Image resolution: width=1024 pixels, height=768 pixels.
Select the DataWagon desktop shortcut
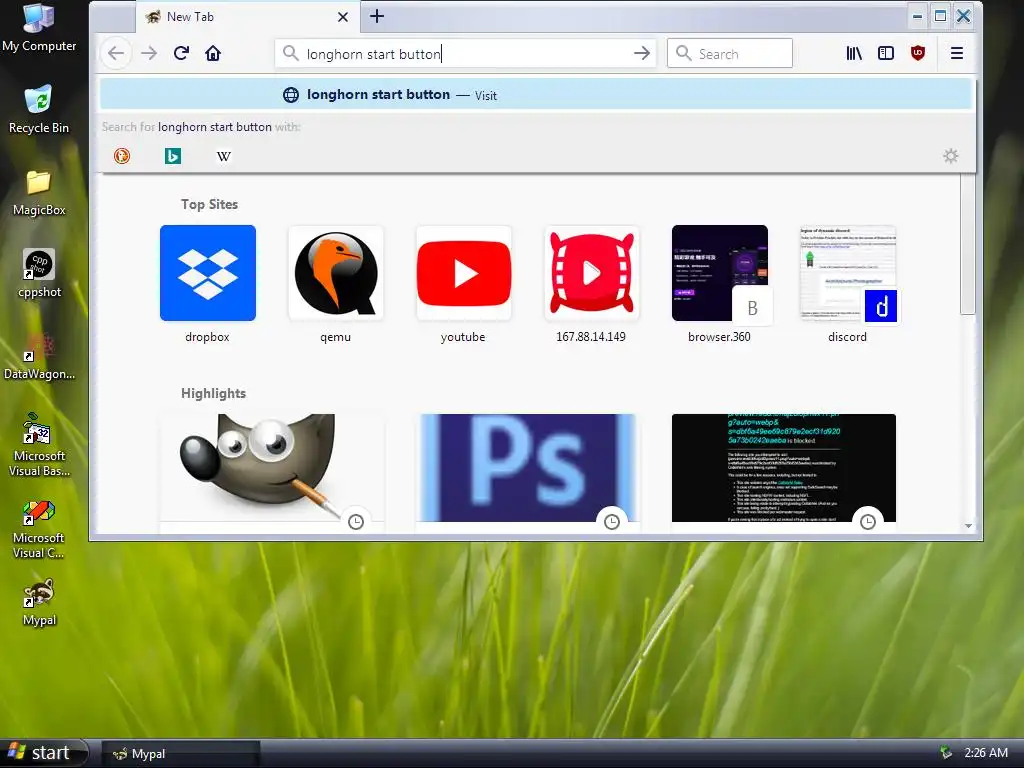(39, 357)
